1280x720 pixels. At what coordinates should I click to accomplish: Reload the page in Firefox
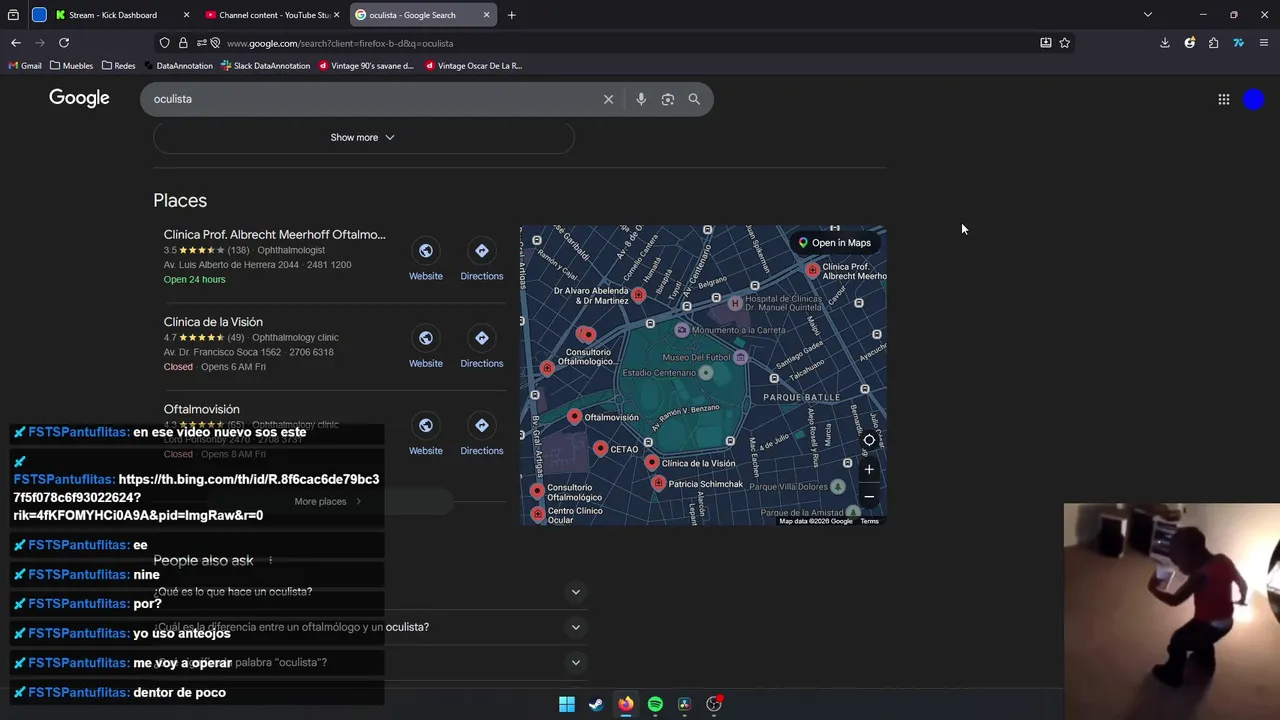(x=64, y=43)
